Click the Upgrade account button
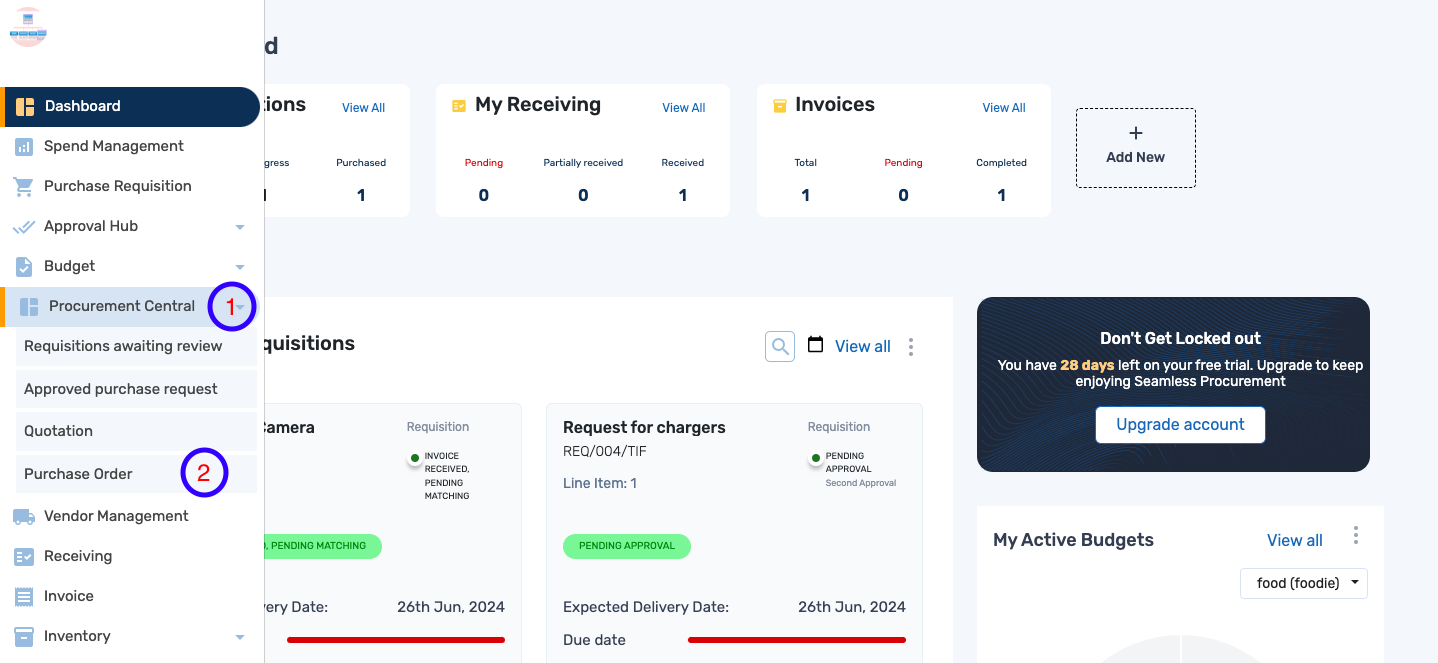This screenshot has height=663, width=1438. coord(1180,424)
